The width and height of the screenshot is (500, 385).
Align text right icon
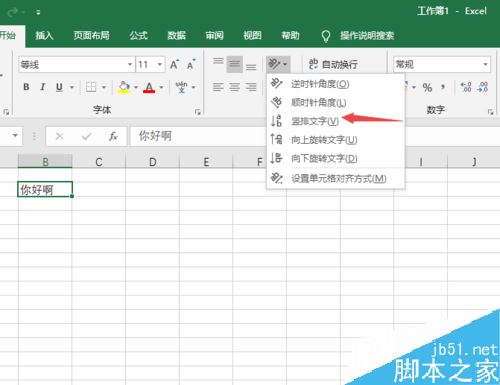pyautogui.click(x=251, y=87)
